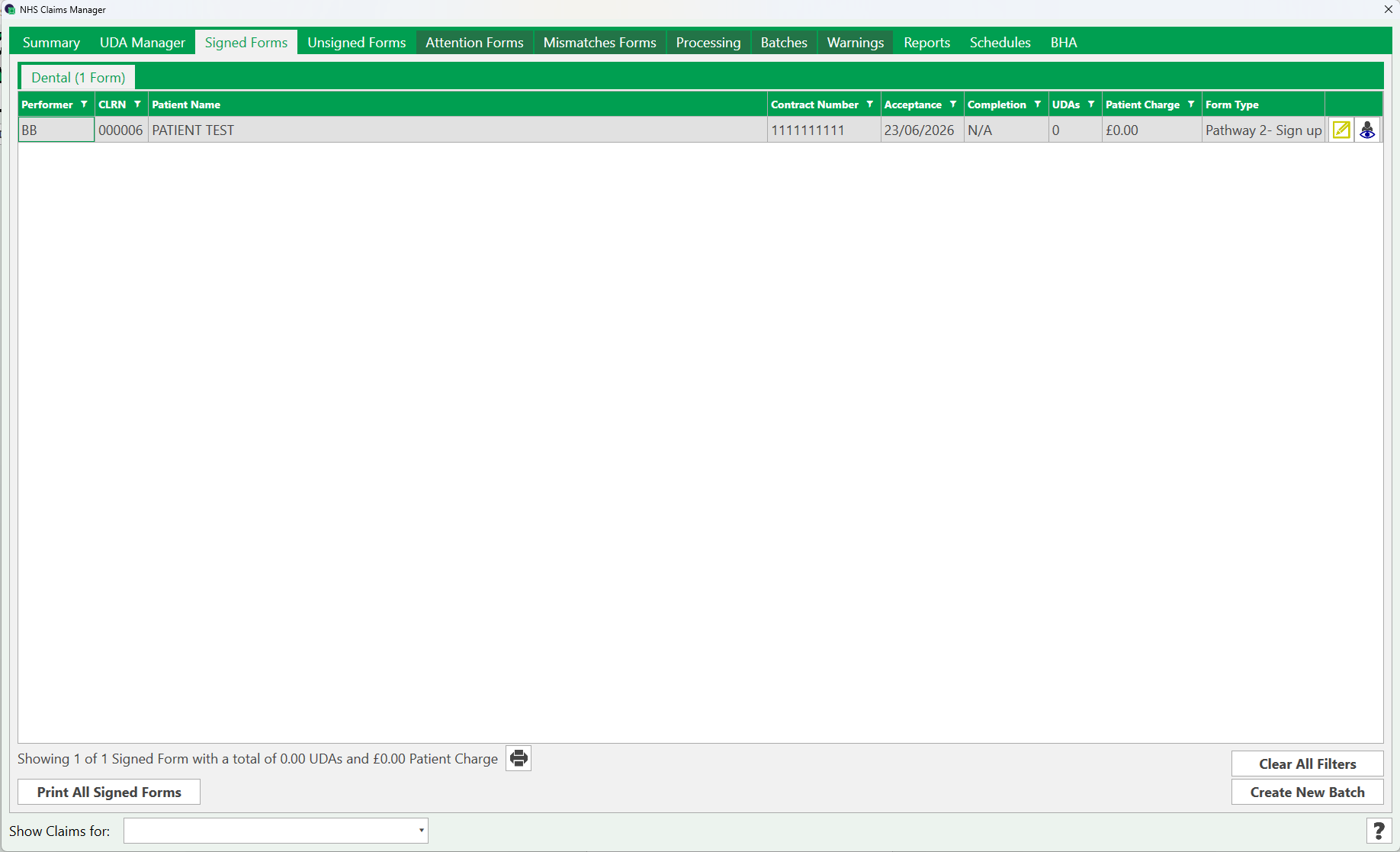Open the Patient Charge column filter
This screenshot has height=852, width=1400.
pyautogui.click(x=1191, y=104)
